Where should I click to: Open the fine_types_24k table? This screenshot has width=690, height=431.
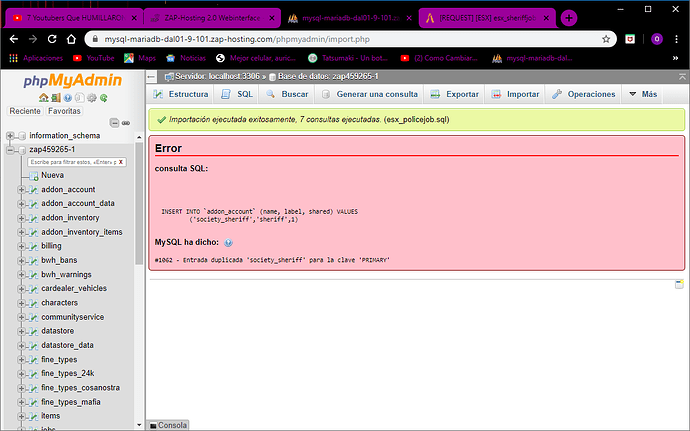(68, 373)
